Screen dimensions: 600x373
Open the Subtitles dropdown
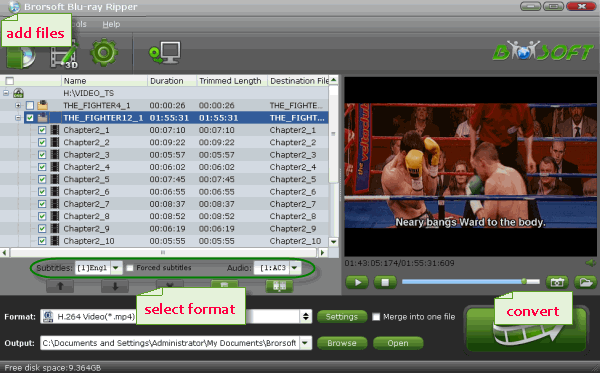pos(116,268)
